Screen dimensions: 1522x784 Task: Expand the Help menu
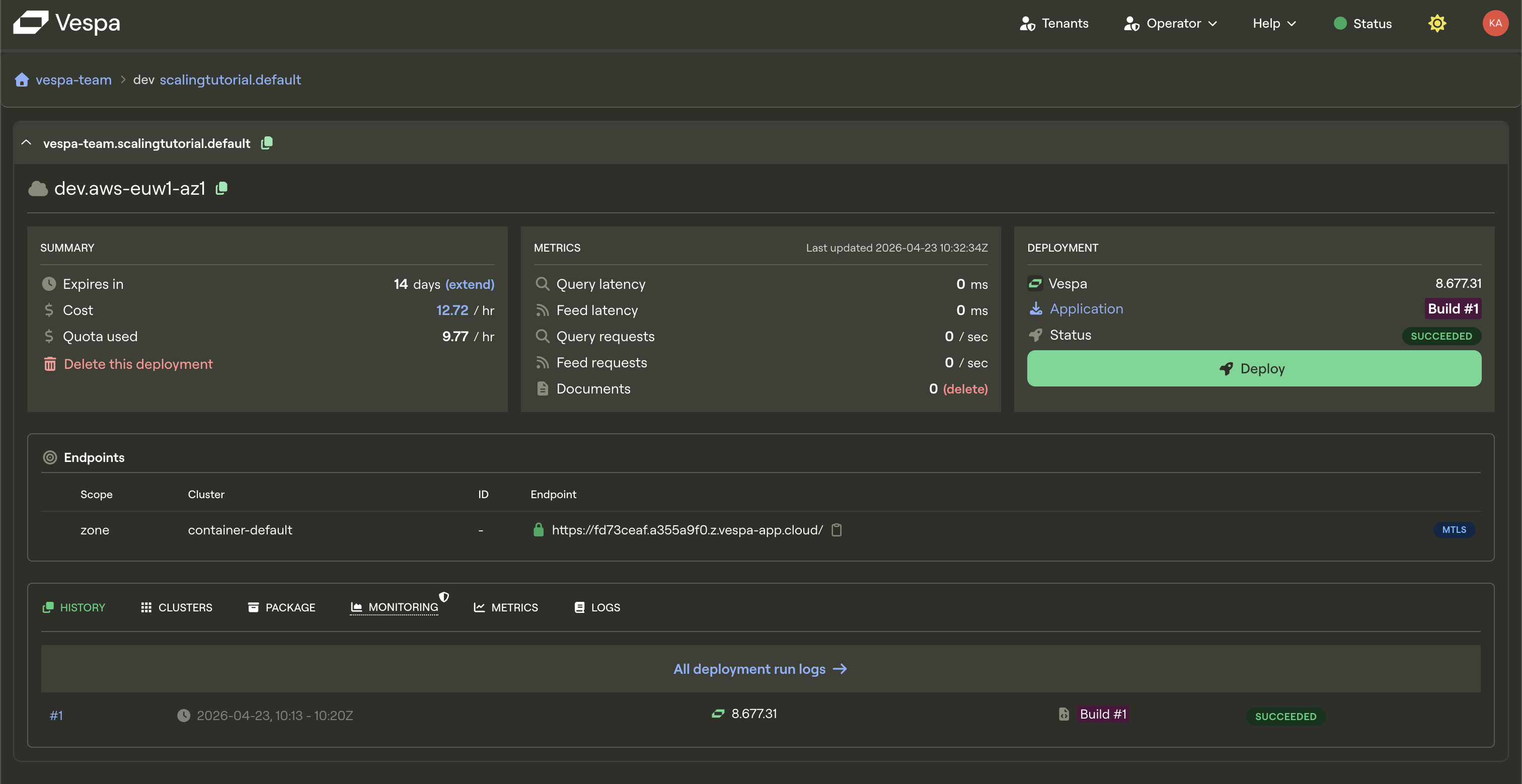[x=1273, y=23]
